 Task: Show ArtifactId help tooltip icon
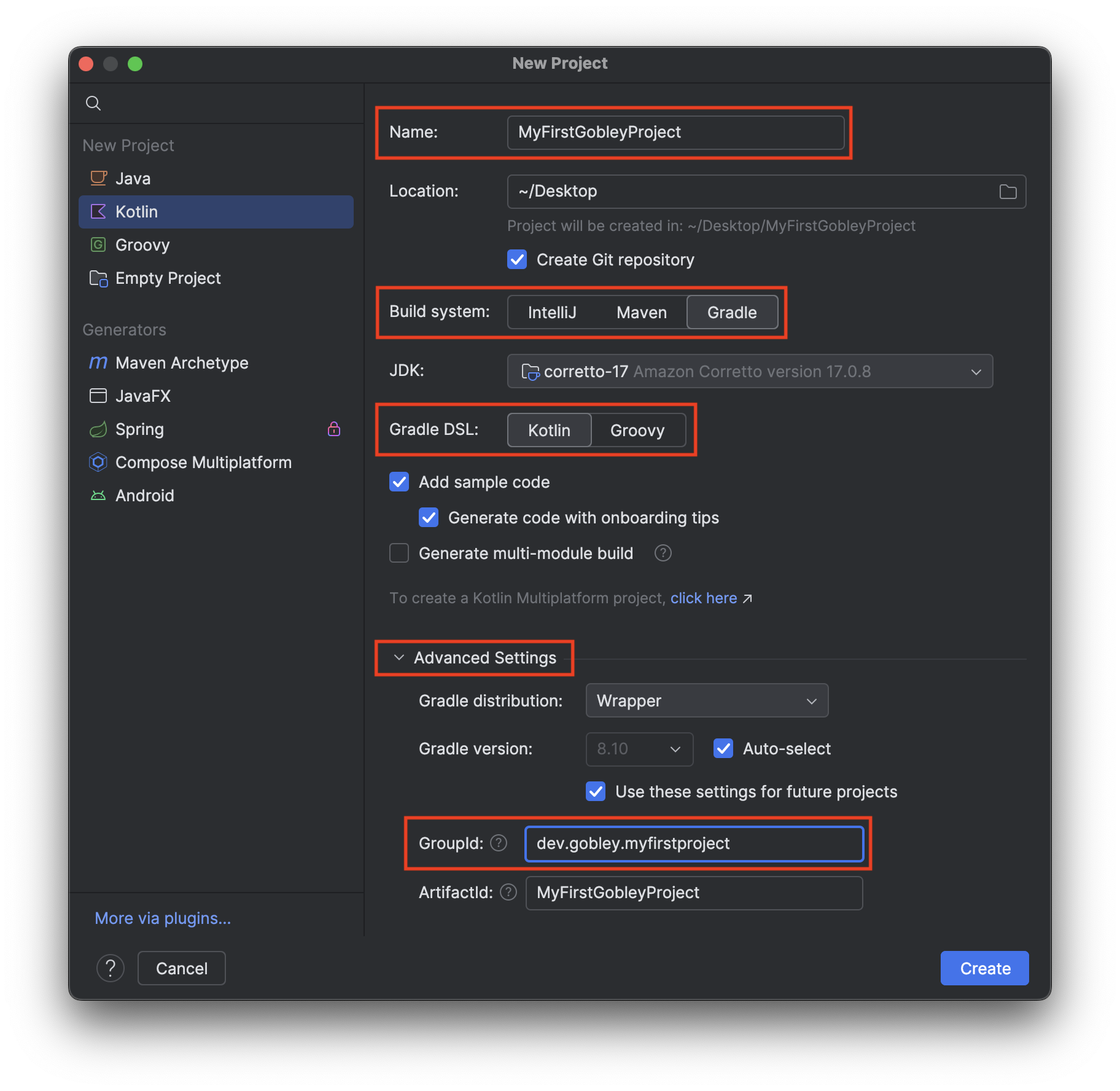point(508,892)
